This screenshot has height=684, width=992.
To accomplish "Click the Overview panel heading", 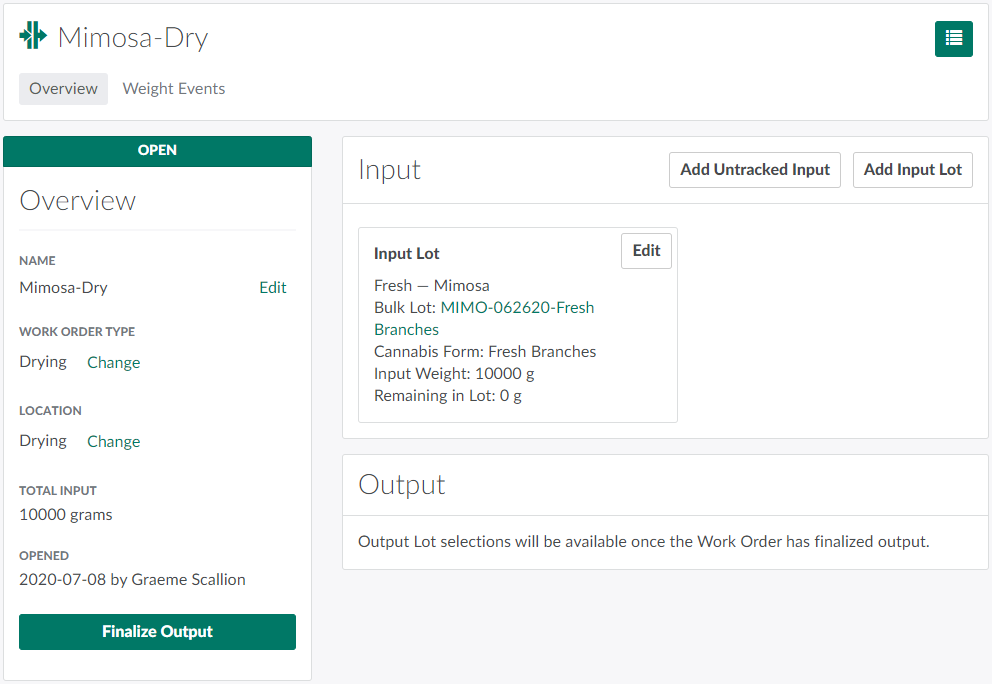I will click(x=77, y=200).
